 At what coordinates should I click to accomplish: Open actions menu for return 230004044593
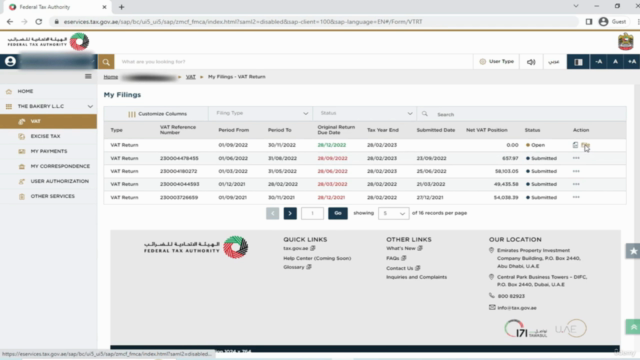[x=576, y=184]
